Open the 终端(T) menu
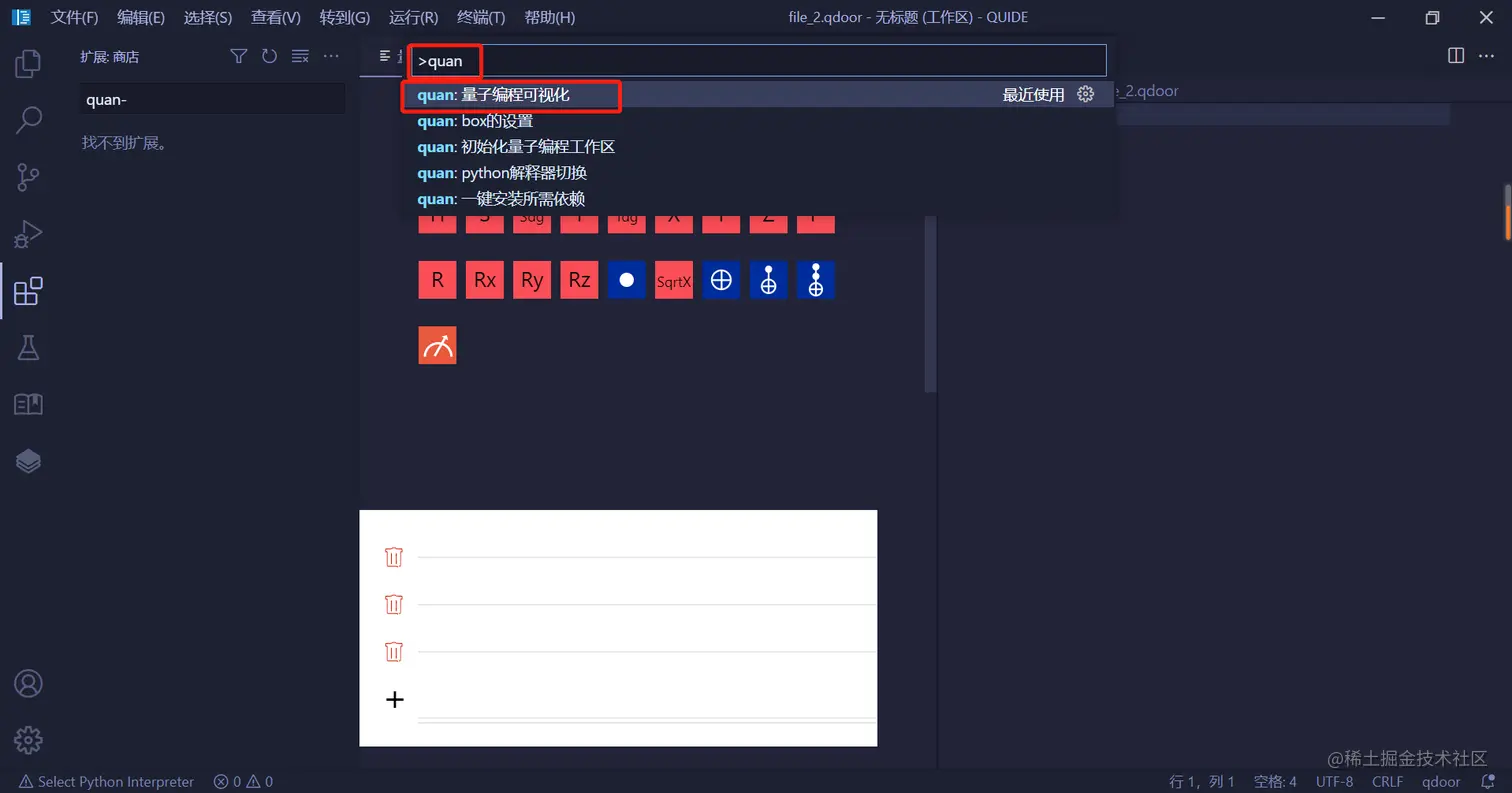Viewport: 1512px width, 793px height. (x=481, y=18)
